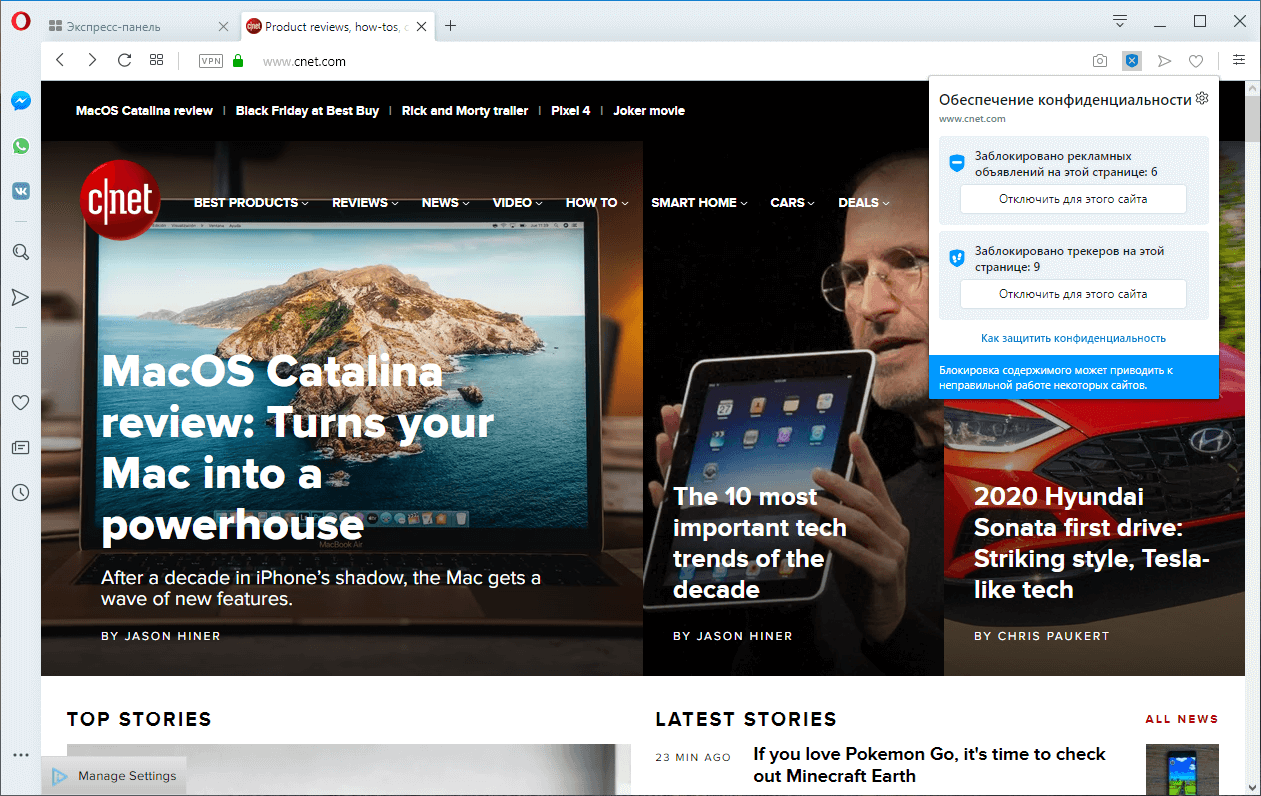This screenshot has height=796, width=1261.
Task: Open tab menu icon in title bar
Action: tap(1120, 21)
